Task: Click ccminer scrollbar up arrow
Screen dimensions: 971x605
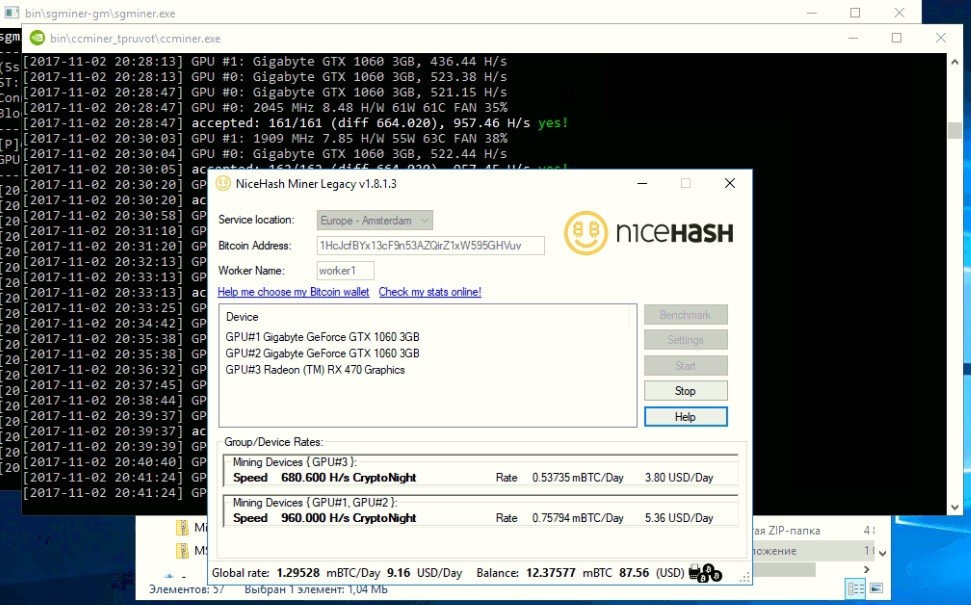Action: 954,62
